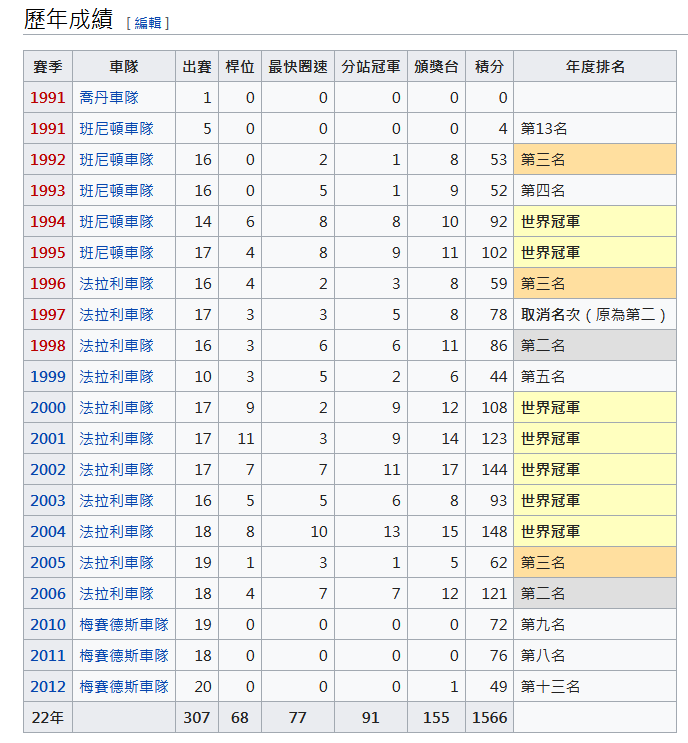Select the 積分 value 44
688x743 pixels.
click(x=489, y=377)
